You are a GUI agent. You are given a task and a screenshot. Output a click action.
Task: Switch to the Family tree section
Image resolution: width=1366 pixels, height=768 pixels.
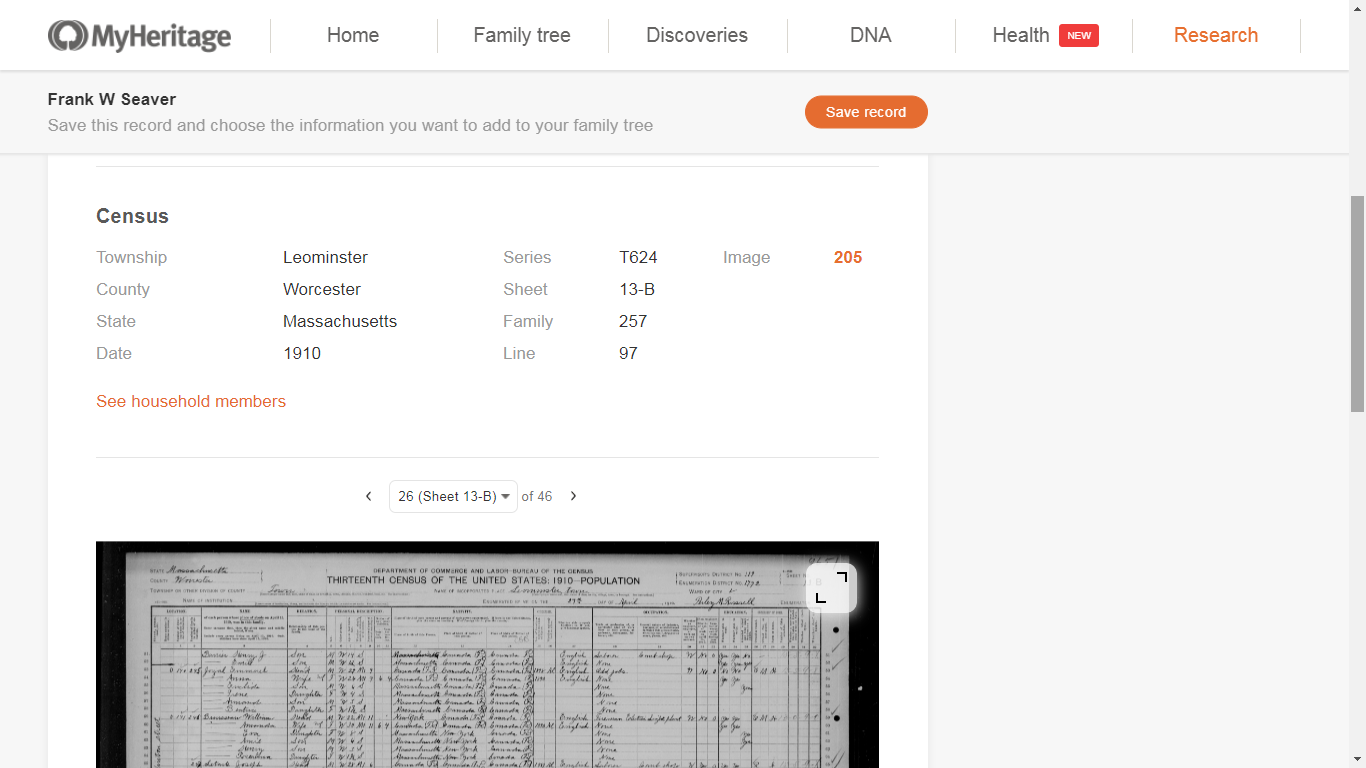click(x=522, y=35)
